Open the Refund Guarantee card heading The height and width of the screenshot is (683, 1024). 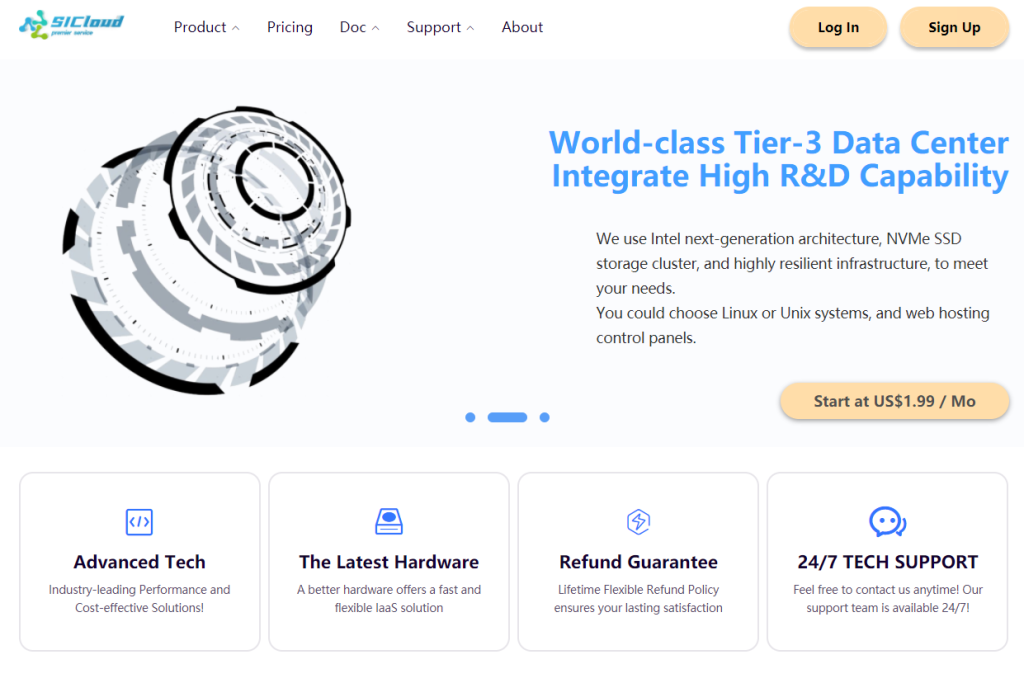click(638, 562)
